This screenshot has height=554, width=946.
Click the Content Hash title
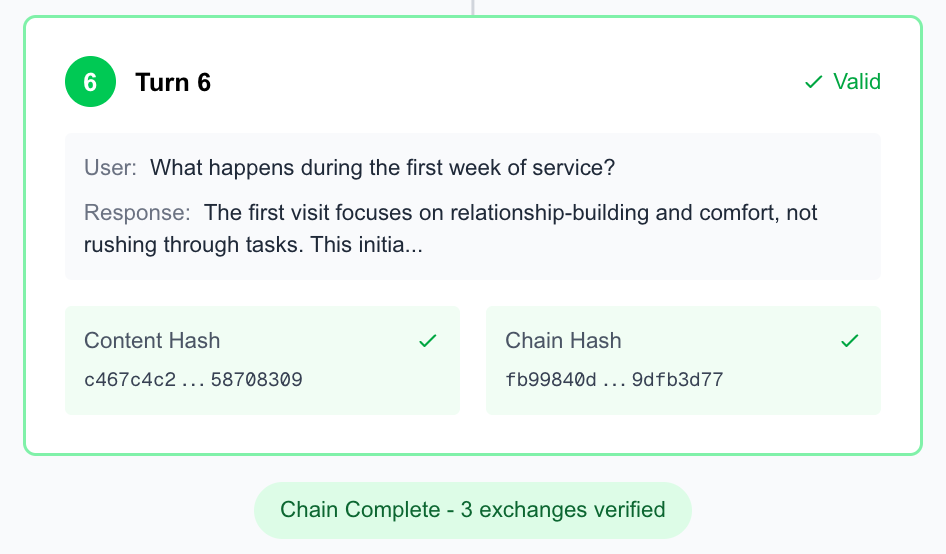152,341
